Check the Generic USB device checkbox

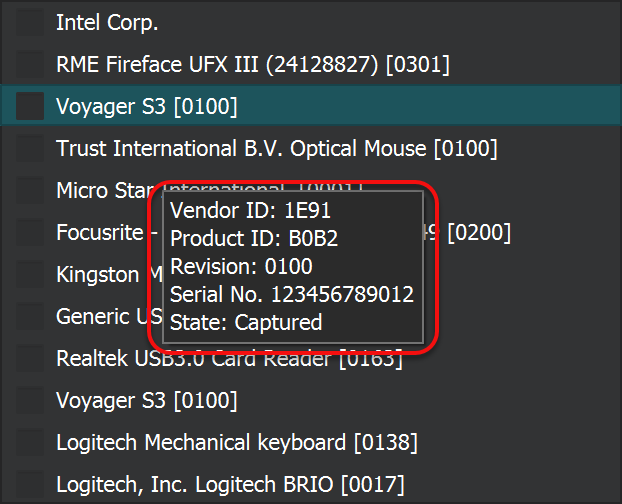point(30,316)
